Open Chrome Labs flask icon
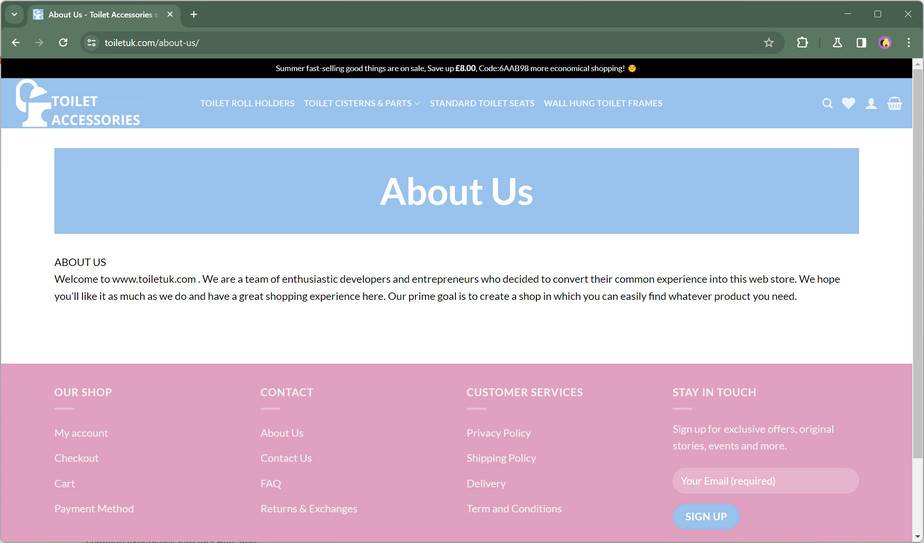The width and height of the screenshot is (924, 543). click(x=837, y=42)
